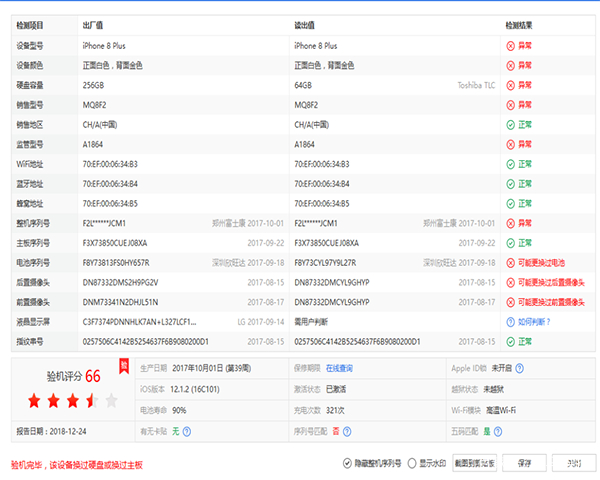The image size is (600, 480).
Task: Click the factory value A1864
Action: pos(93,144)
